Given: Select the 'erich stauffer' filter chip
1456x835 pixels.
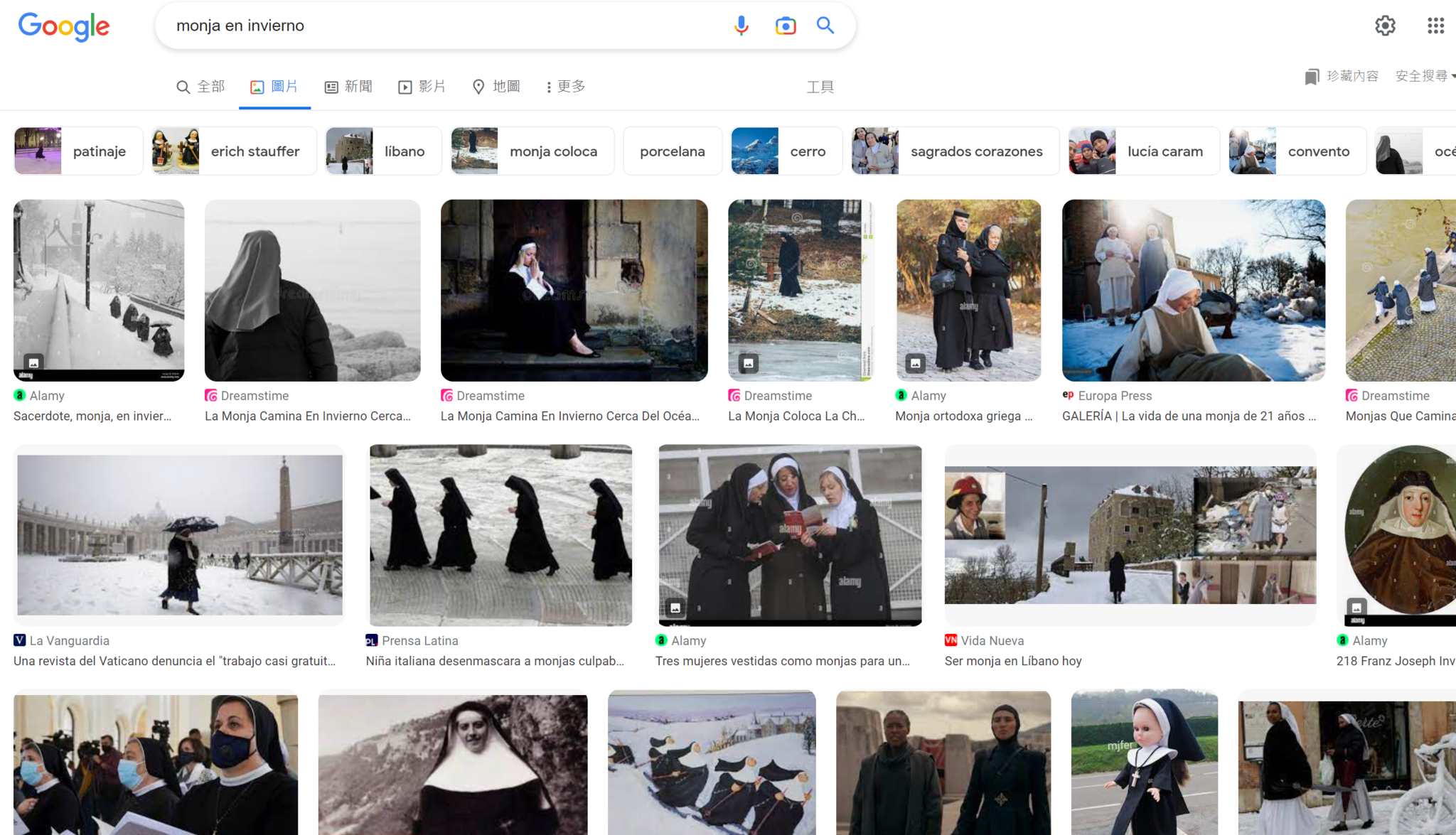Looking at the screenshot, I should [x=234, y=151].
